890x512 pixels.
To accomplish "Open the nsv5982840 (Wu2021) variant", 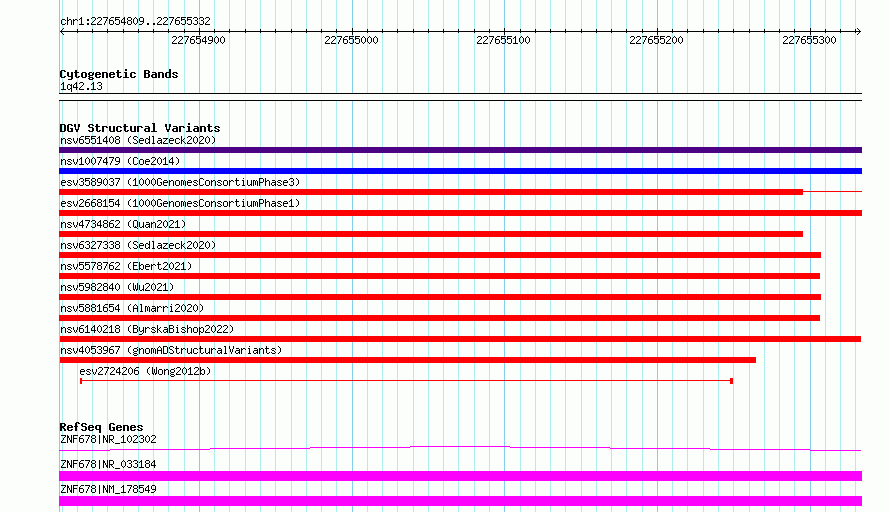I will point(117,287).
